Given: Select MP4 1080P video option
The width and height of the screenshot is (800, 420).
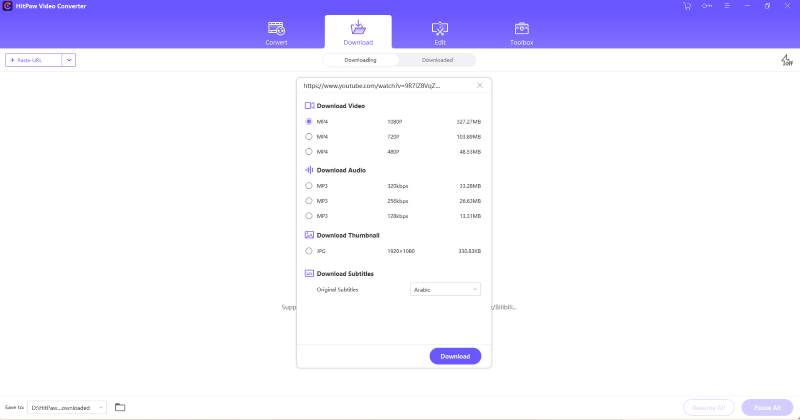Looking at the screenshot, I should pos(309,121).
